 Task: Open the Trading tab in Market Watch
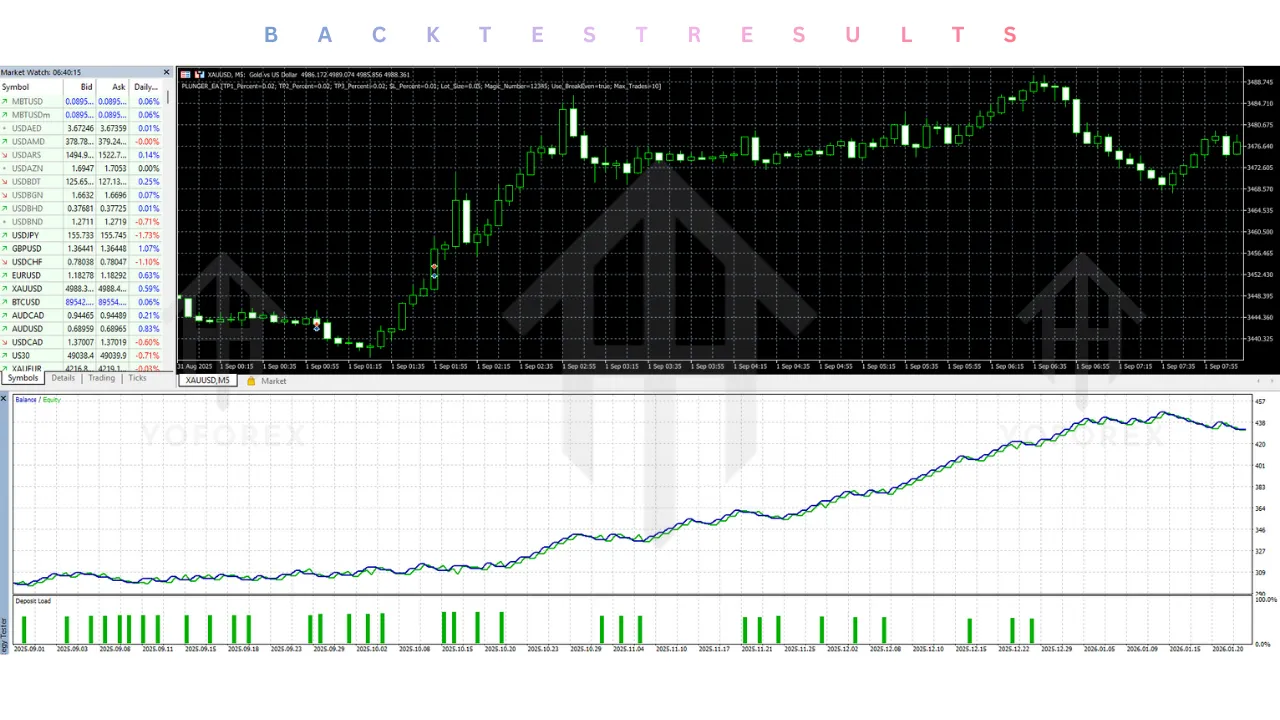(x=101, y=378)
